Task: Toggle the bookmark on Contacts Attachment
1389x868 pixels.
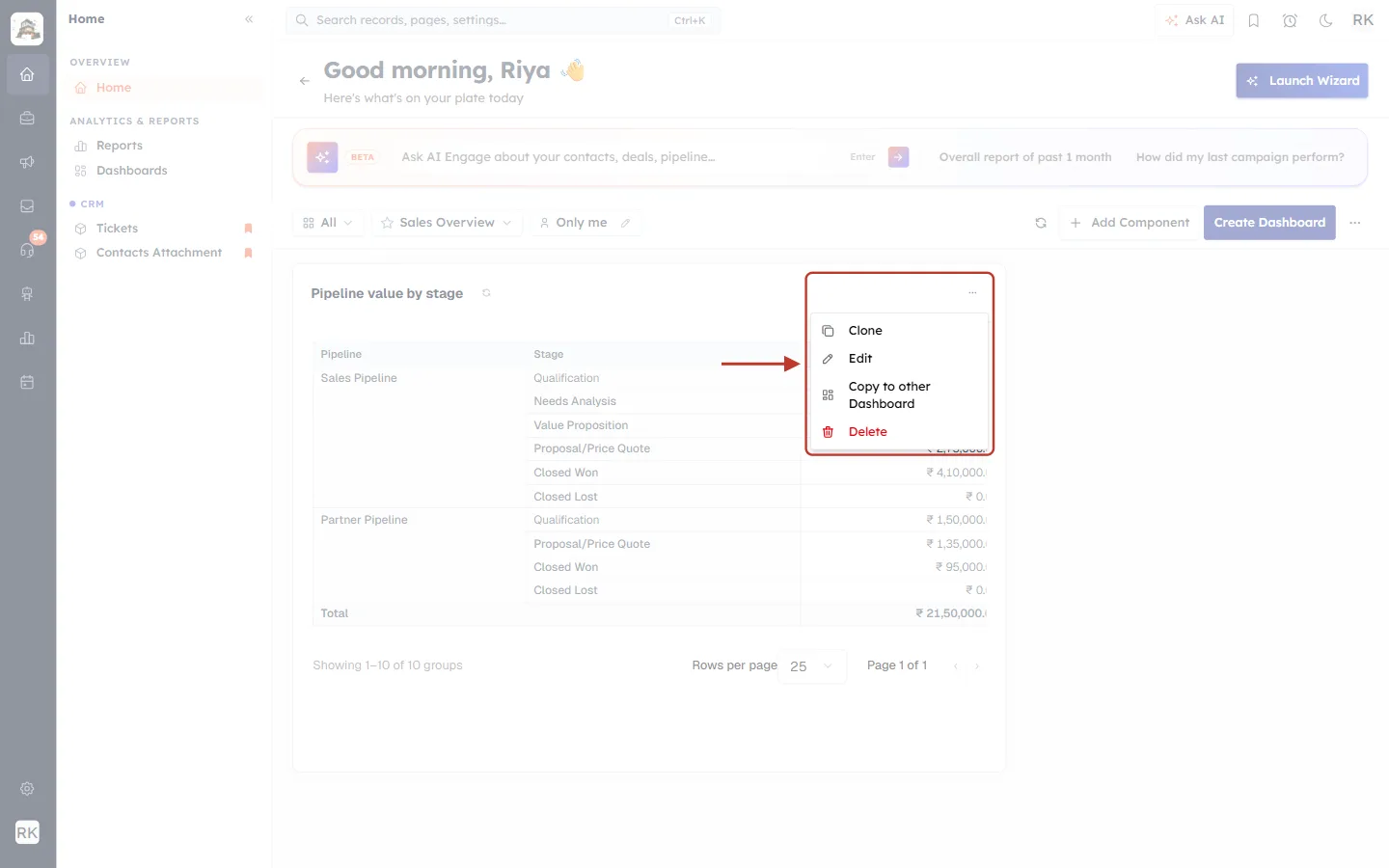Action: 248,253
